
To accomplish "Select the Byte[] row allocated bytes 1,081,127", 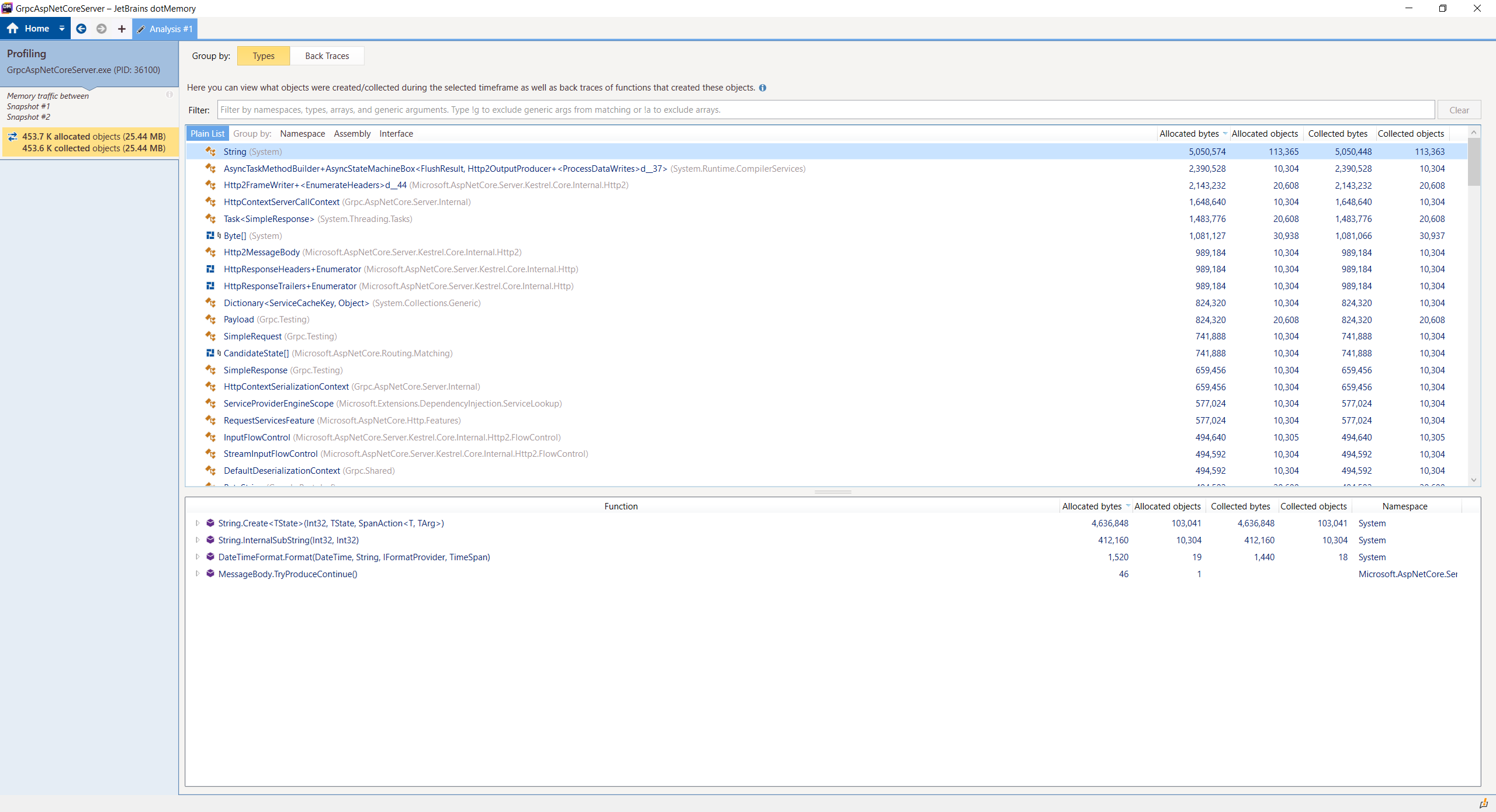I will 1207,236.
